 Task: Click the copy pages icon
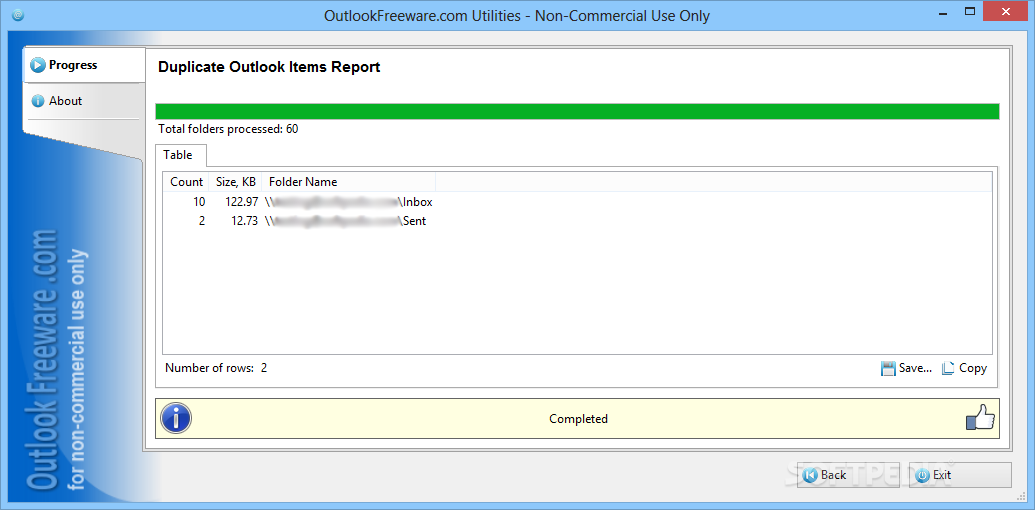point(948,368)
